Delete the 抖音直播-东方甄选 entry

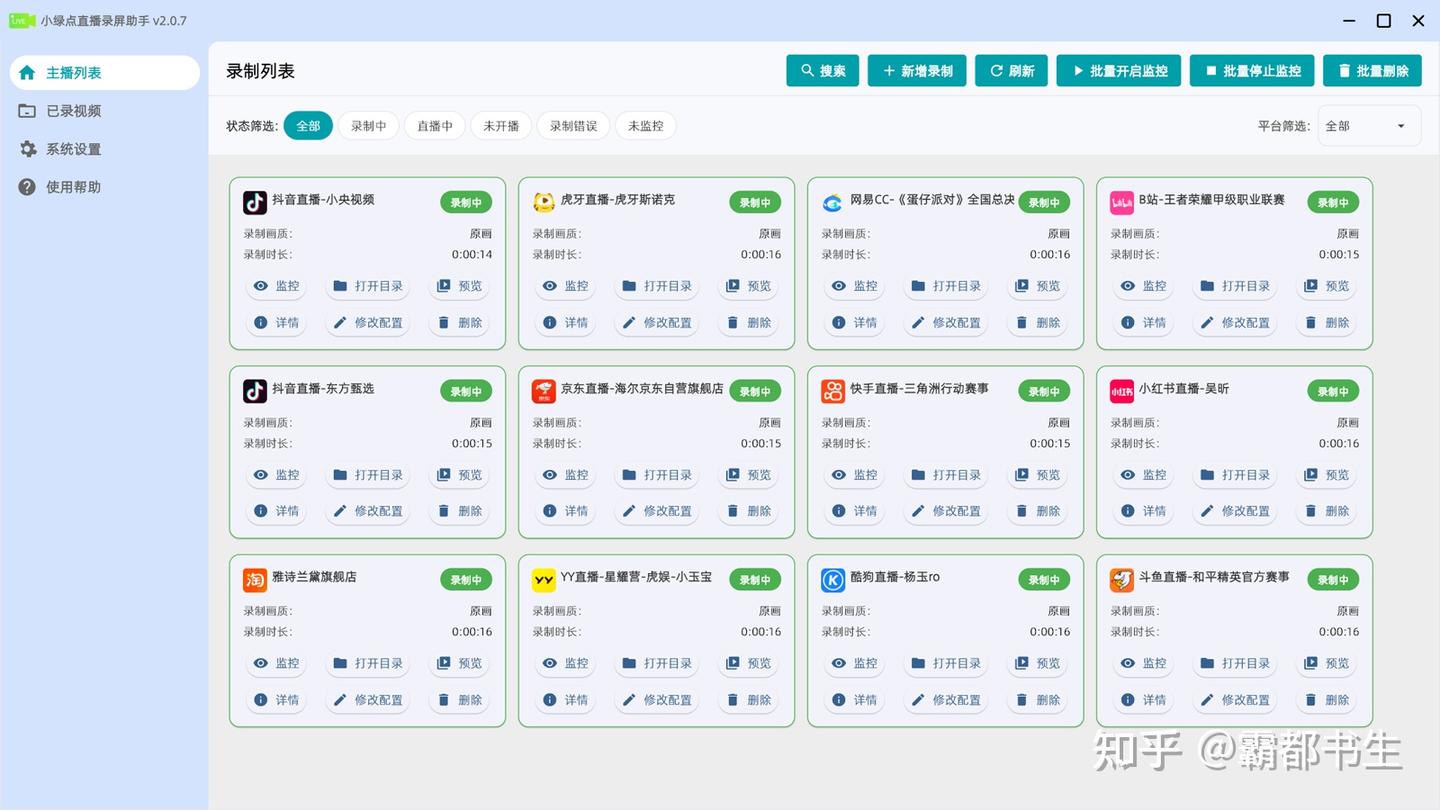coord(460,511)
